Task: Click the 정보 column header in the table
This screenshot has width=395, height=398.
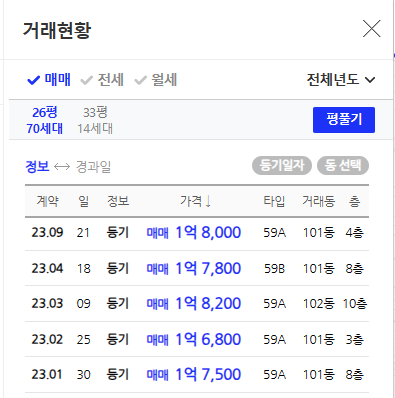Action: pos(118,201)
